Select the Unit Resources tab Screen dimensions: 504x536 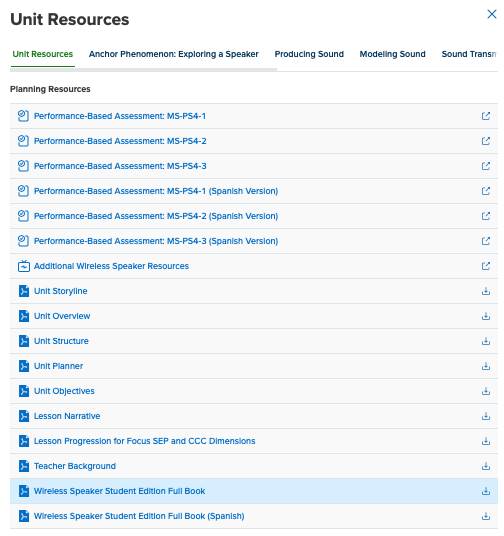click(x=43, y=54)
